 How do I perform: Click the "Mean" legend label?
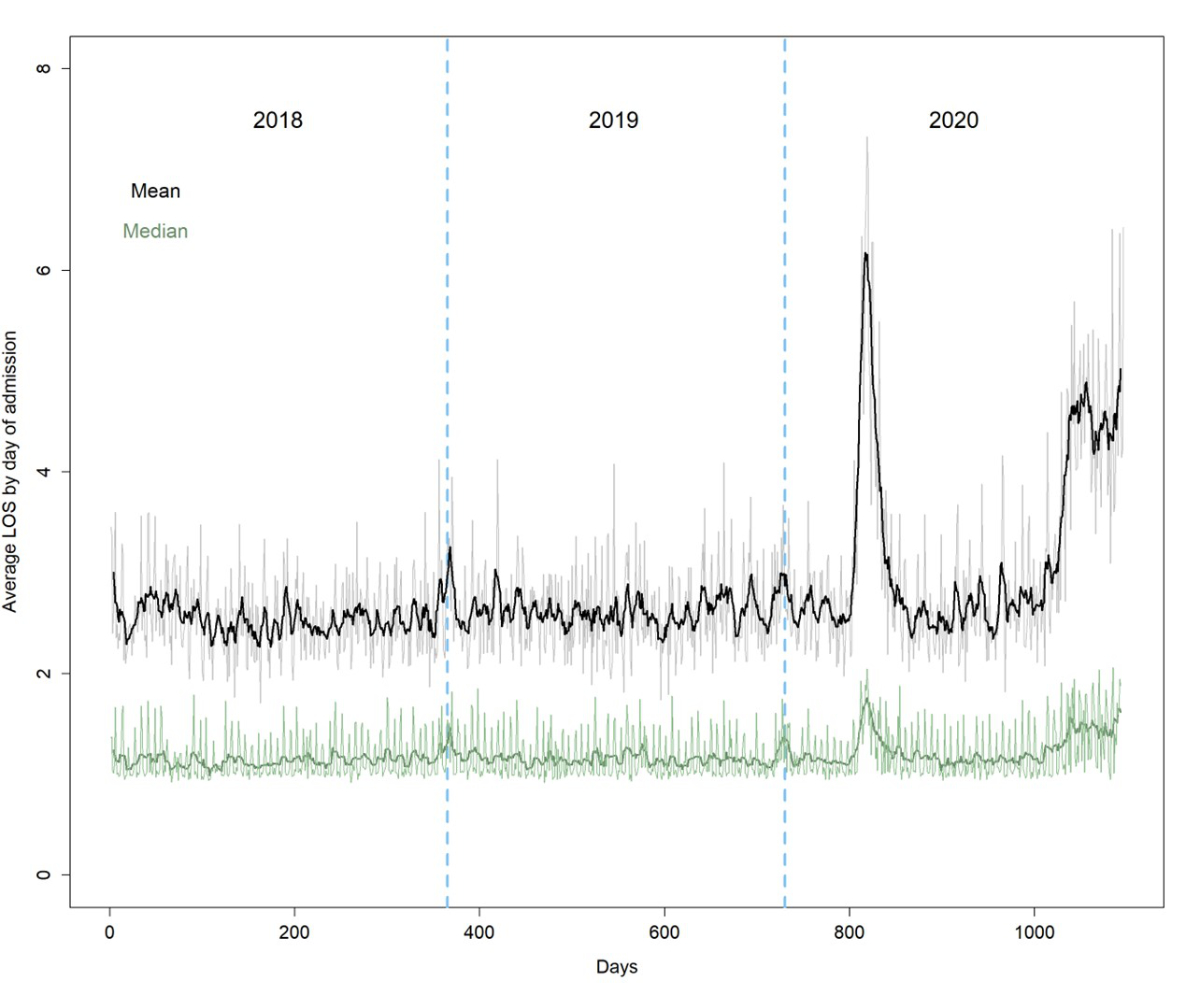(x=155, y=191)
